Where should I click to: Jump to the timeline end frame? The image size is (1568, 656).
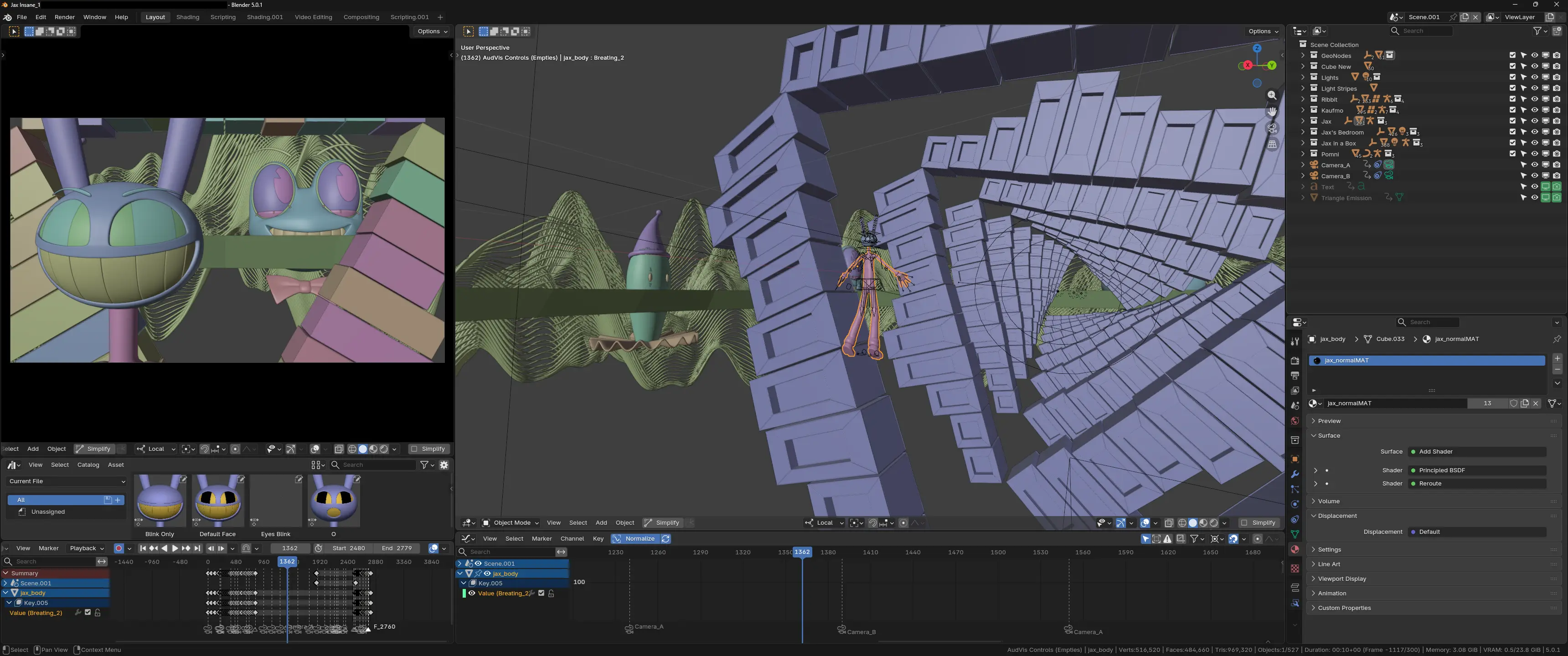(196, 548)
